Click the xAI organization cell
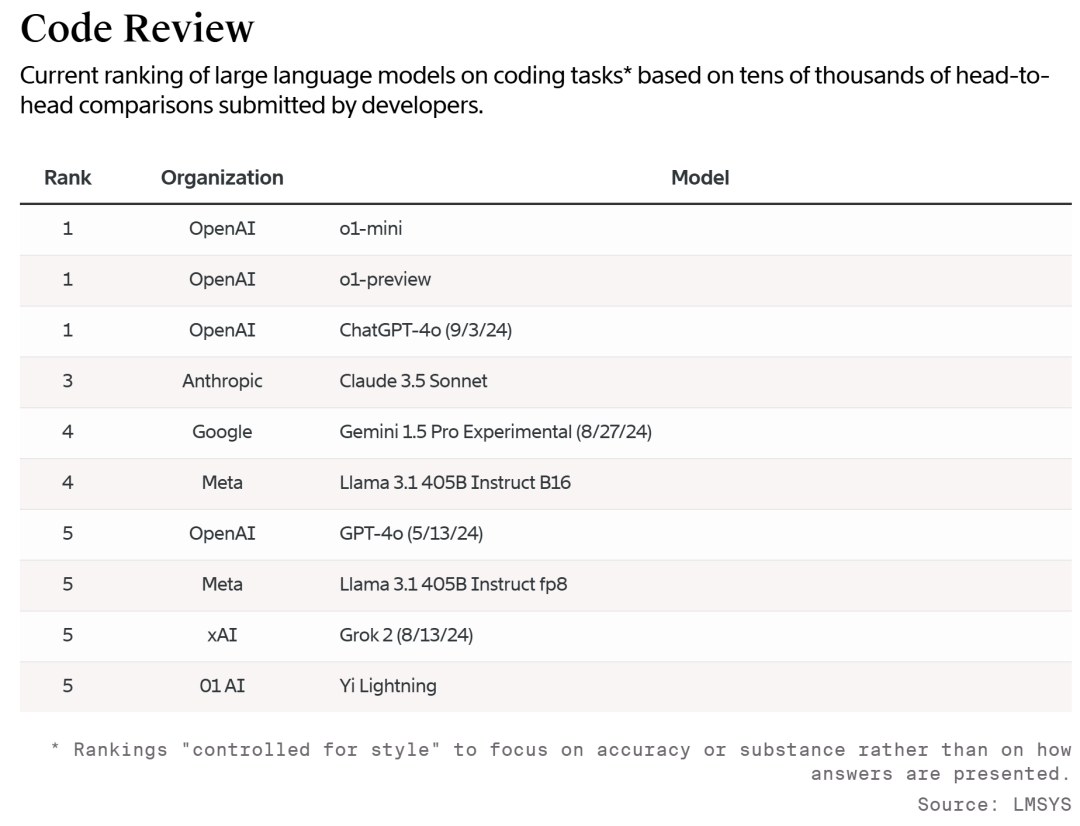This screenshot has width=1080, height=826. 222,635
